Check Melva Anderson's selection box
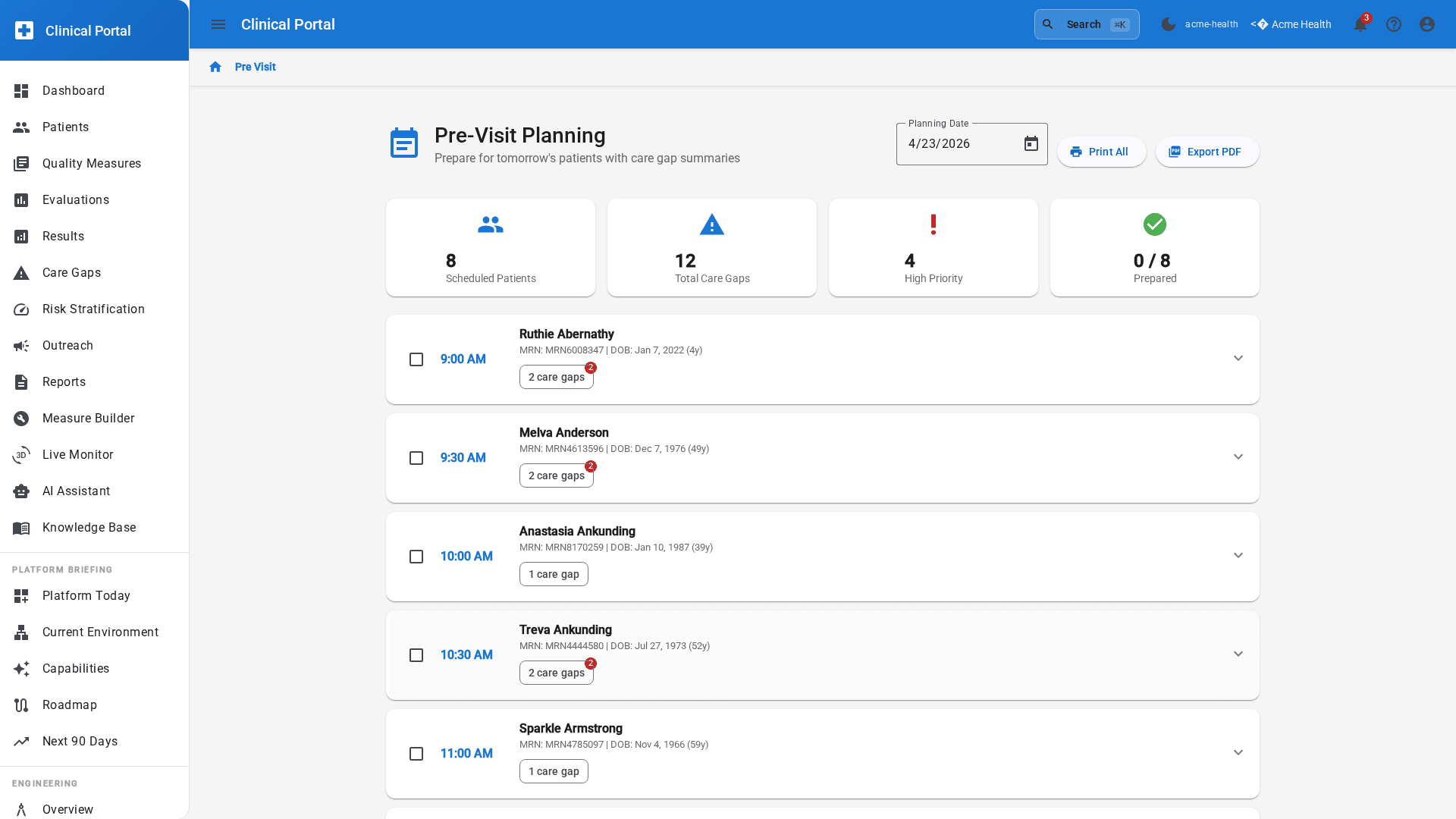 click(x=416, y=458)
